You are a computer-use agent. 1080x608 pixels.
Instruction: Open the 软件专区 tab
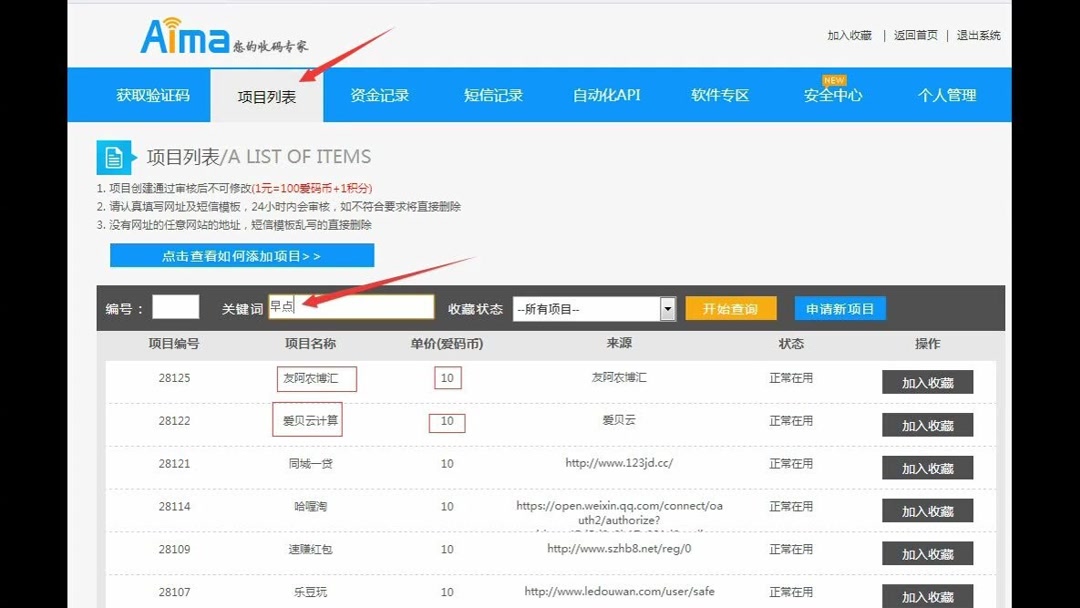719,95
